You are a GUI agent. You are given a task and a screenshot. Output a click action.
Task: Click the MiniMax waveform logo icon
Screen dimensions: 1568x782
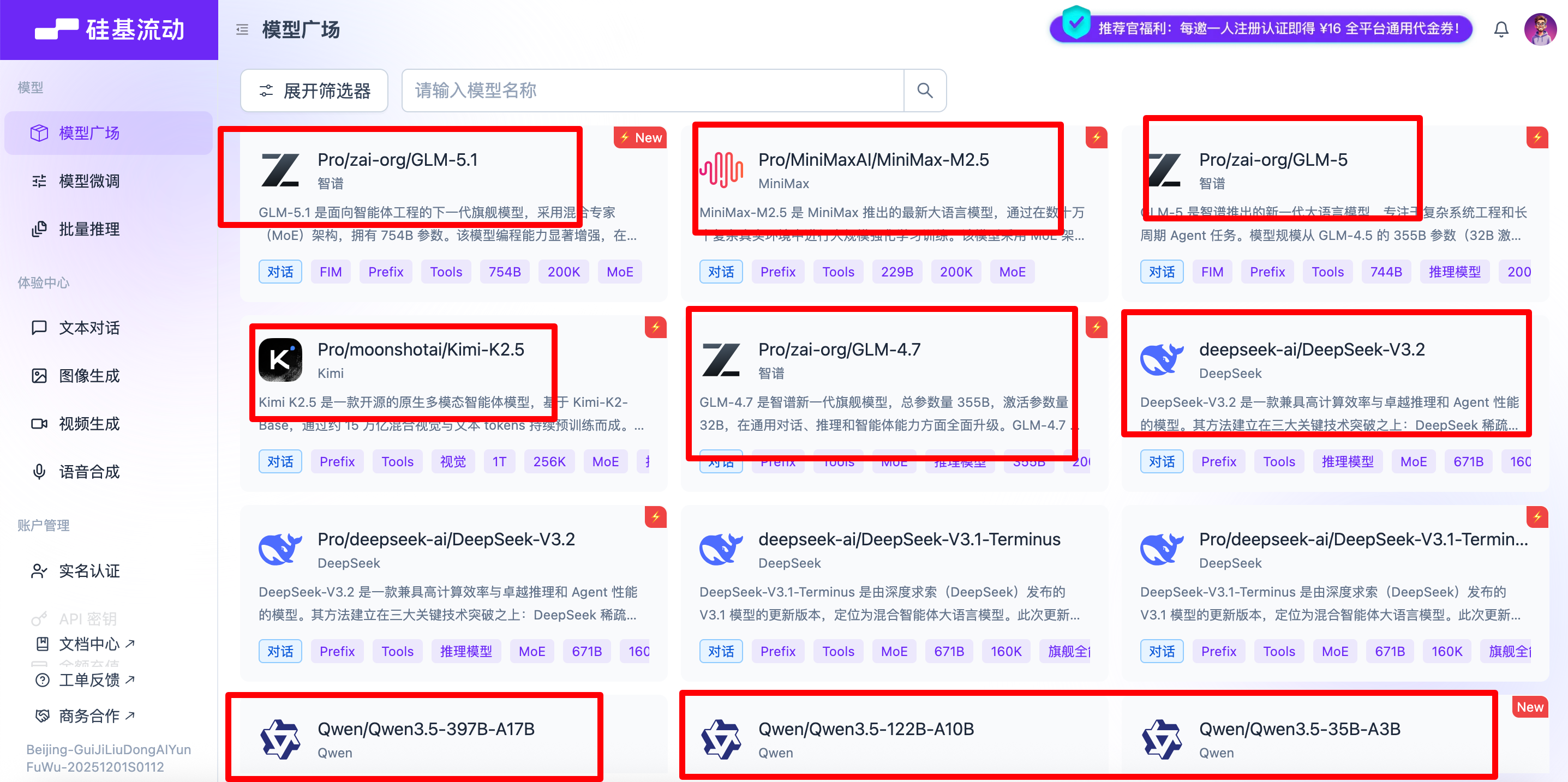tap(721, 170)
